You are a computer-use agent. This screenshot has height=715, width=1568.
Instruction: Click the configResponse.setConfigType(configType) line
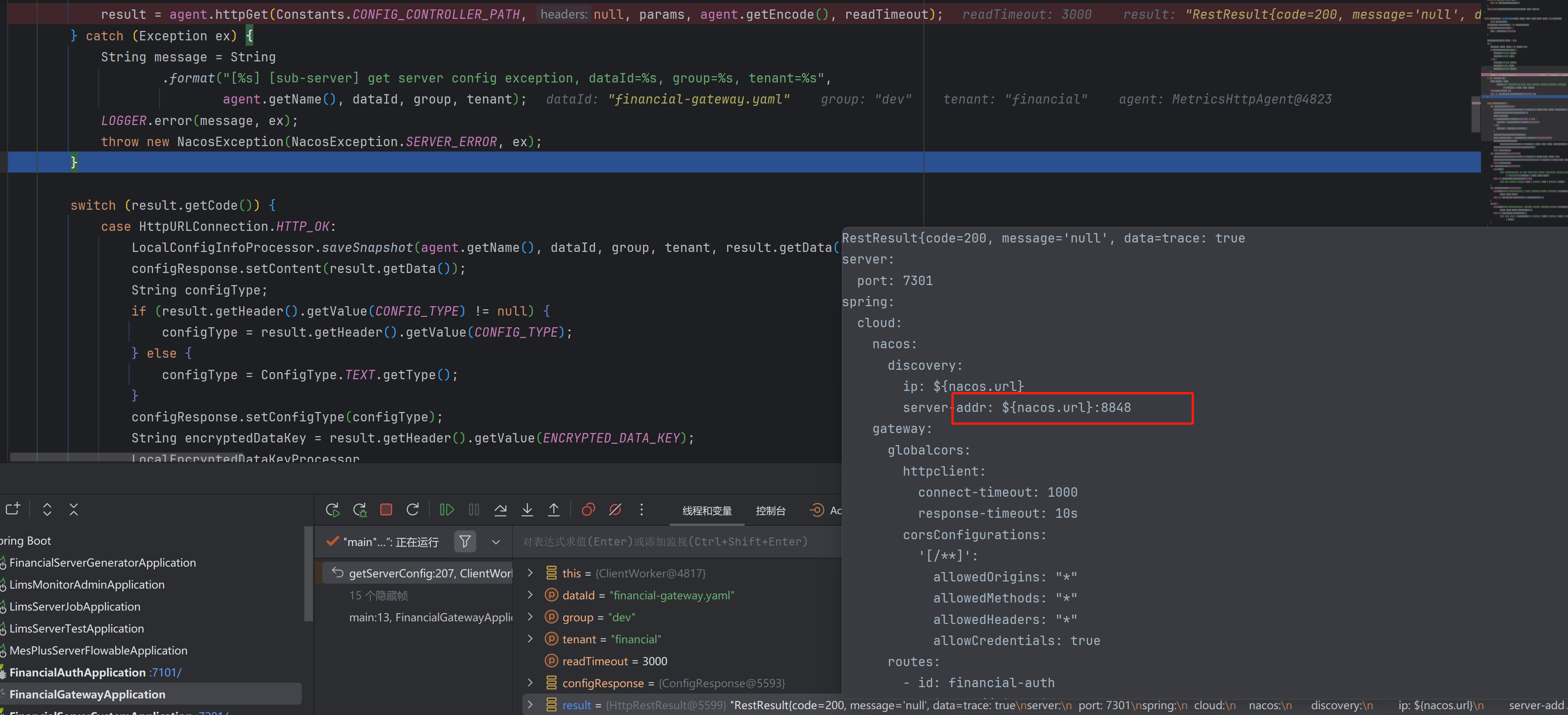(x=287, y=417)
